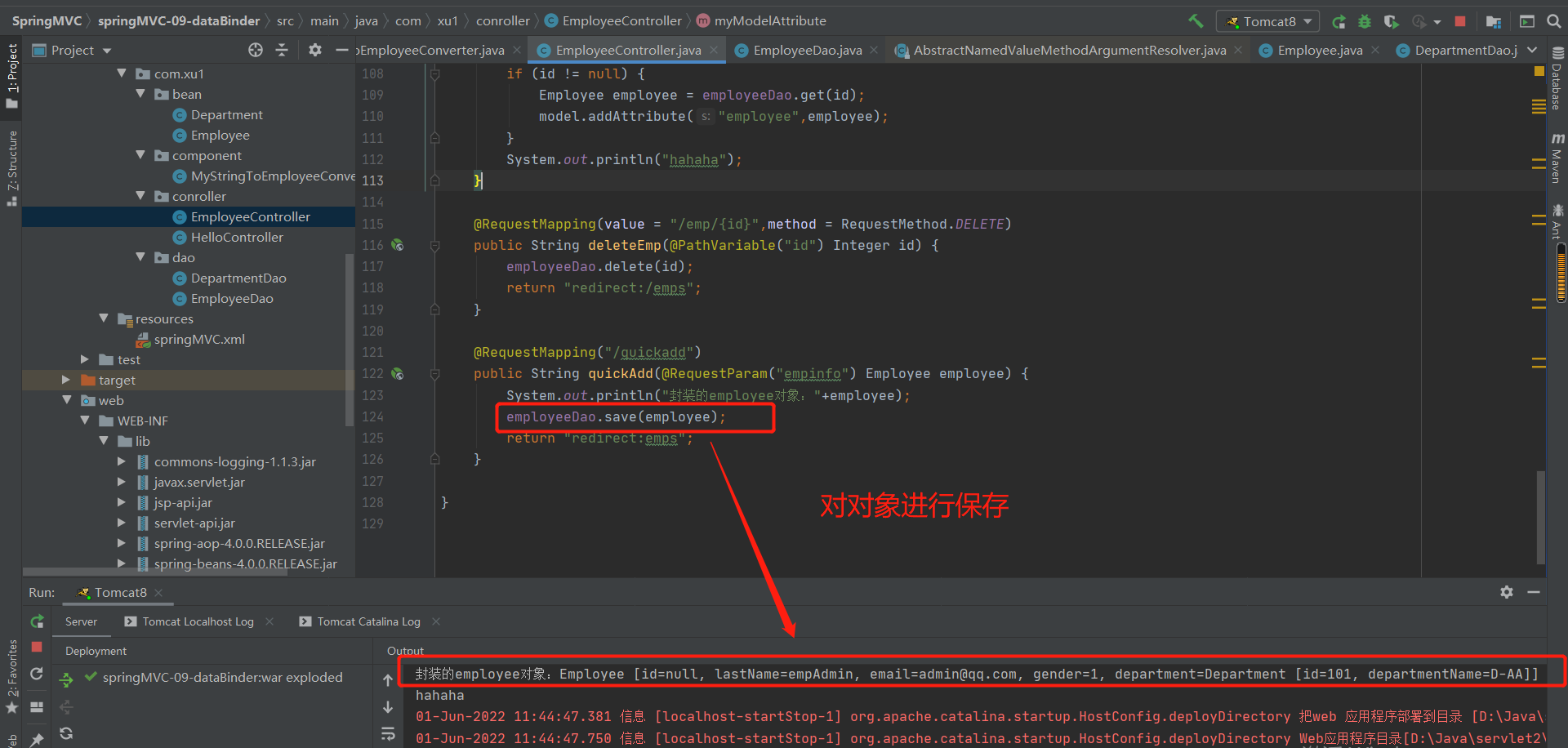1568x748 pixels.
Task: Collapse the dao package folder
Action: [140, 257]
